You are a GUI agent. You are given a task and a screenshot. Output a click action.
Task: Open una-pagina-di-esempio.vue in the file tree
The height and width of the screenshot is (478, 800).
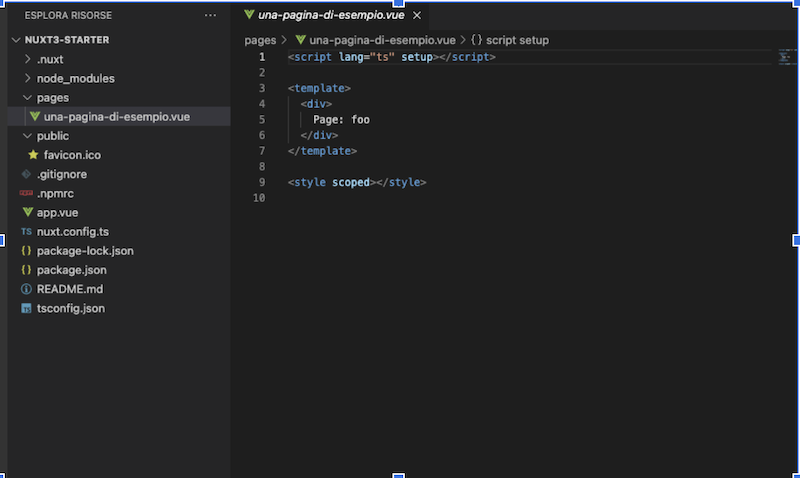pos(117,117)
